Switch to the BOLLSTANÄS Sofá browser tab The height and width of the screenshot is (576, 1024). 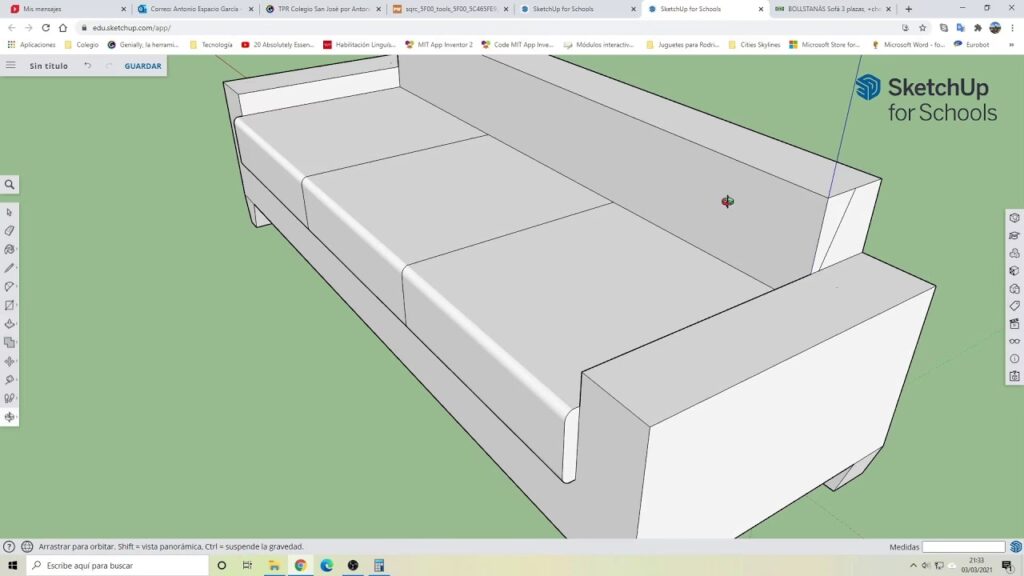pos(825,9)
